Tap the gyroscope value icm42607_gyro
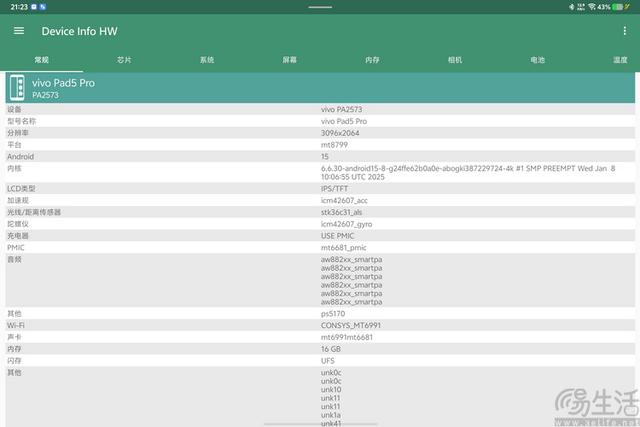Image resolution: width=640 pixels, height=427 pixels. pos(346,224)
